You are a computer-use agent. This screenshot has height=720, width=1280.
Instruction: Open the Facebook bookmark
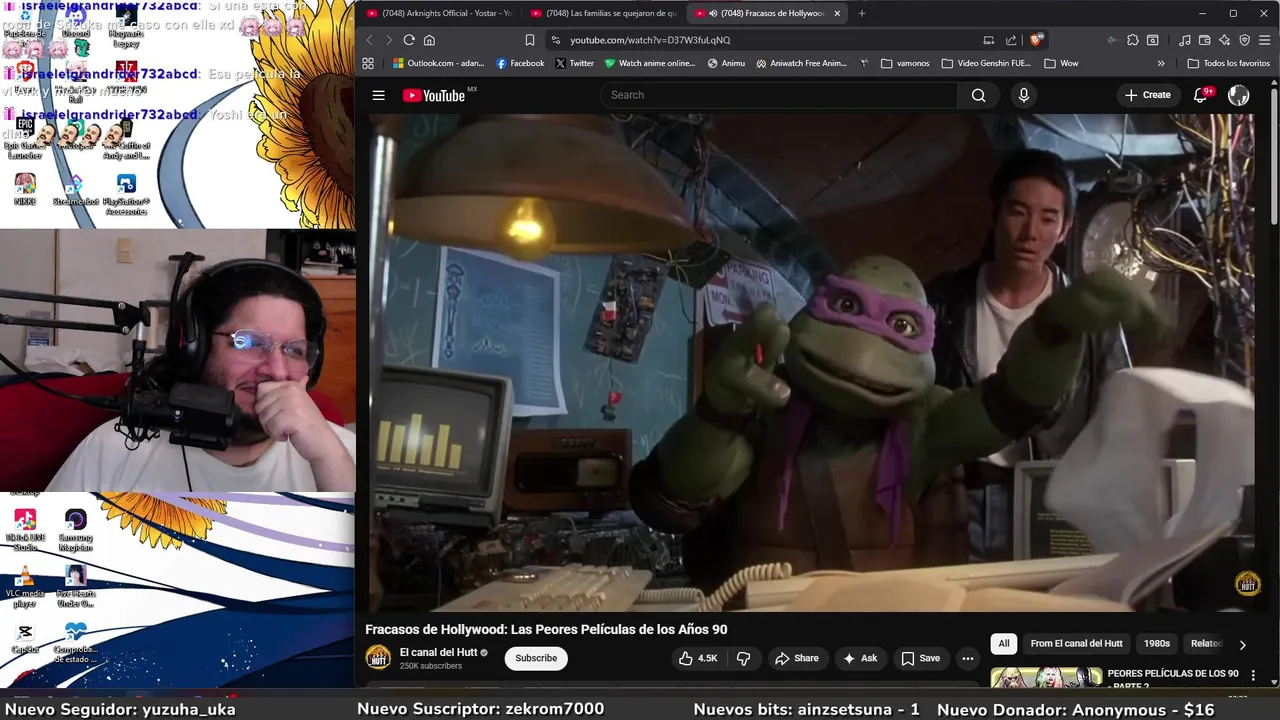coord(520,63)
